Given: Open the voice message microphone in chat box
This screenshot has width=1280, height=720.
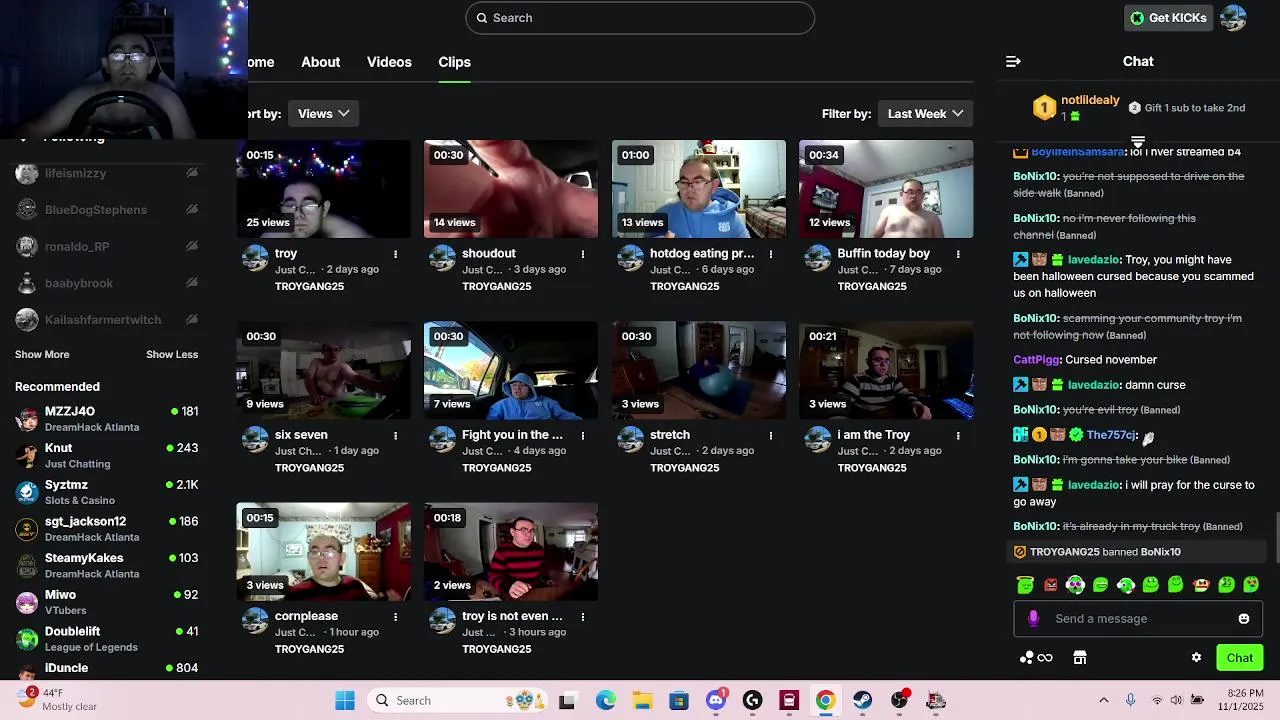Looking at the screenshot, I should [1033, 619].
